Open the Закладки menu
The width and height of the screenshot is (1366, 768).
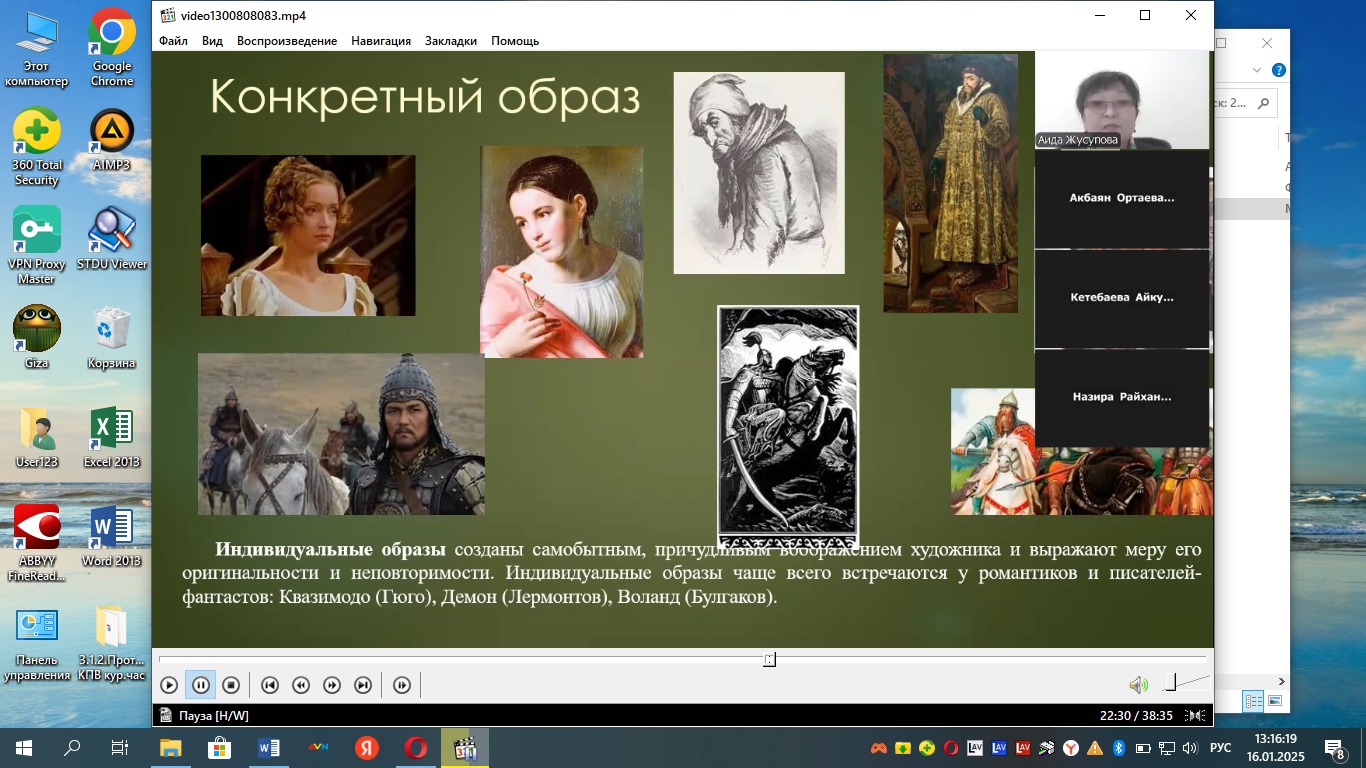coord(451,41)
